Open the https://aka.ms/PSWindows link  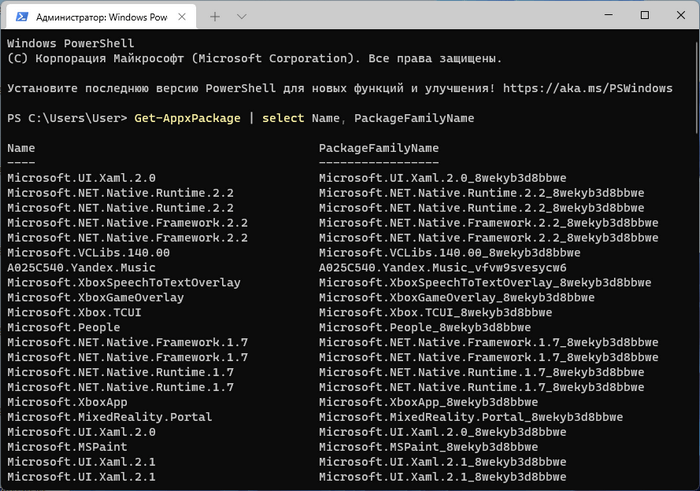point(588,88)
